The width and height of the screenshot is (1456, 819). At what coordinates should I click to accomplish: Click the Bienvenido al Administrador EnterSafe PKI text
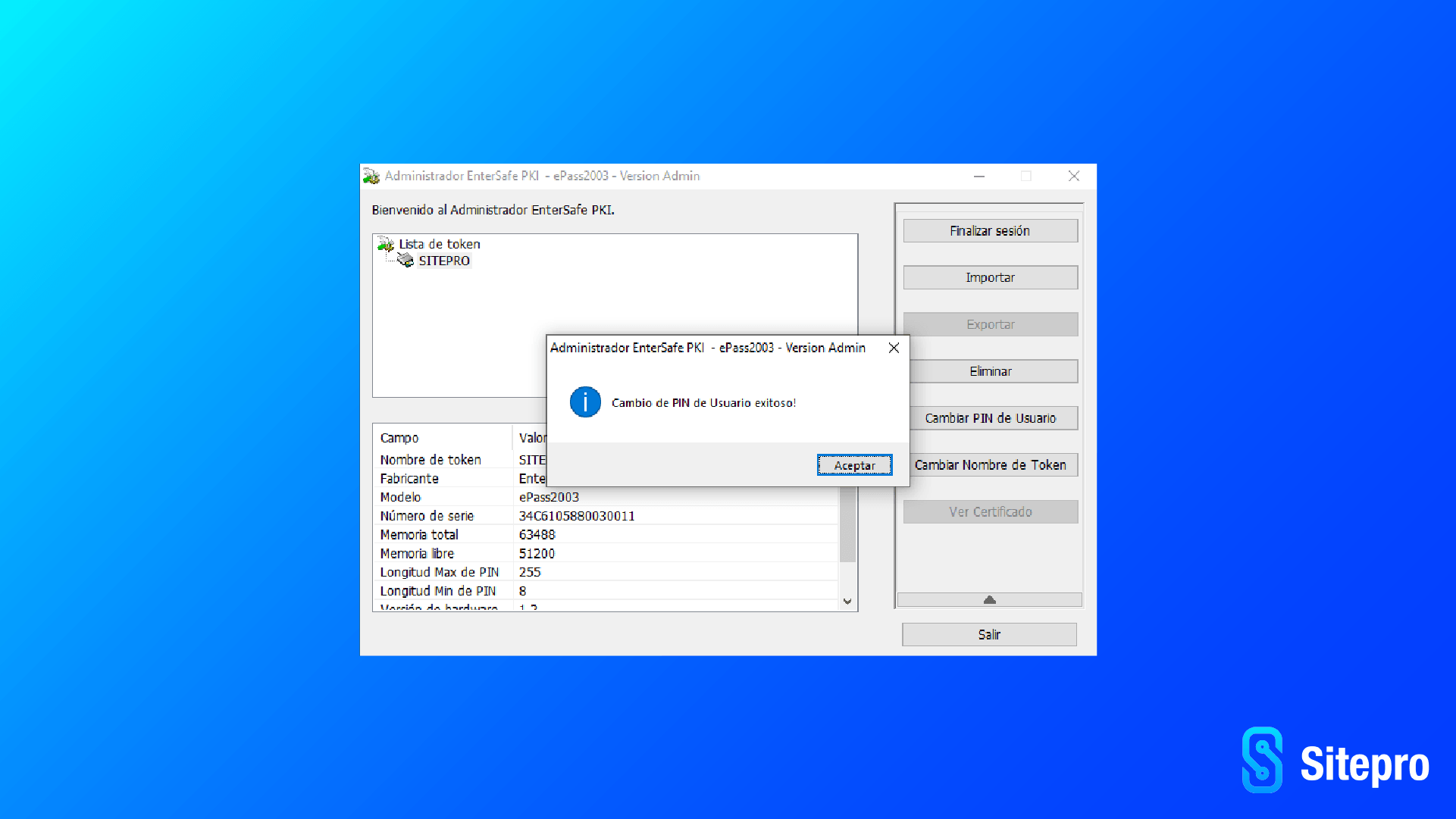click(x=493, y=210)
